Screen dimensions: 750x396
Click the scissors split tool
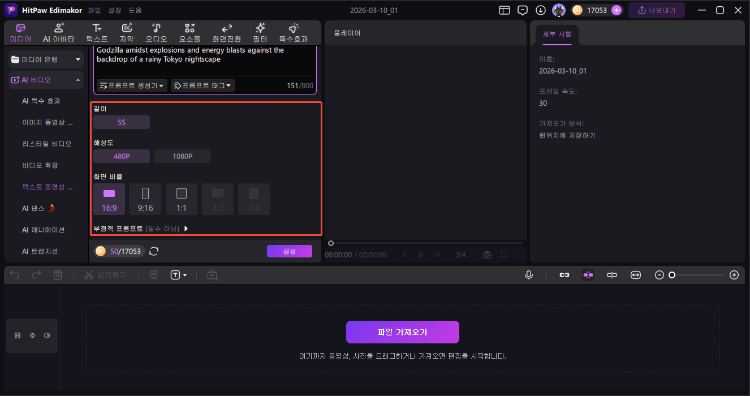[x=105, y=275]
